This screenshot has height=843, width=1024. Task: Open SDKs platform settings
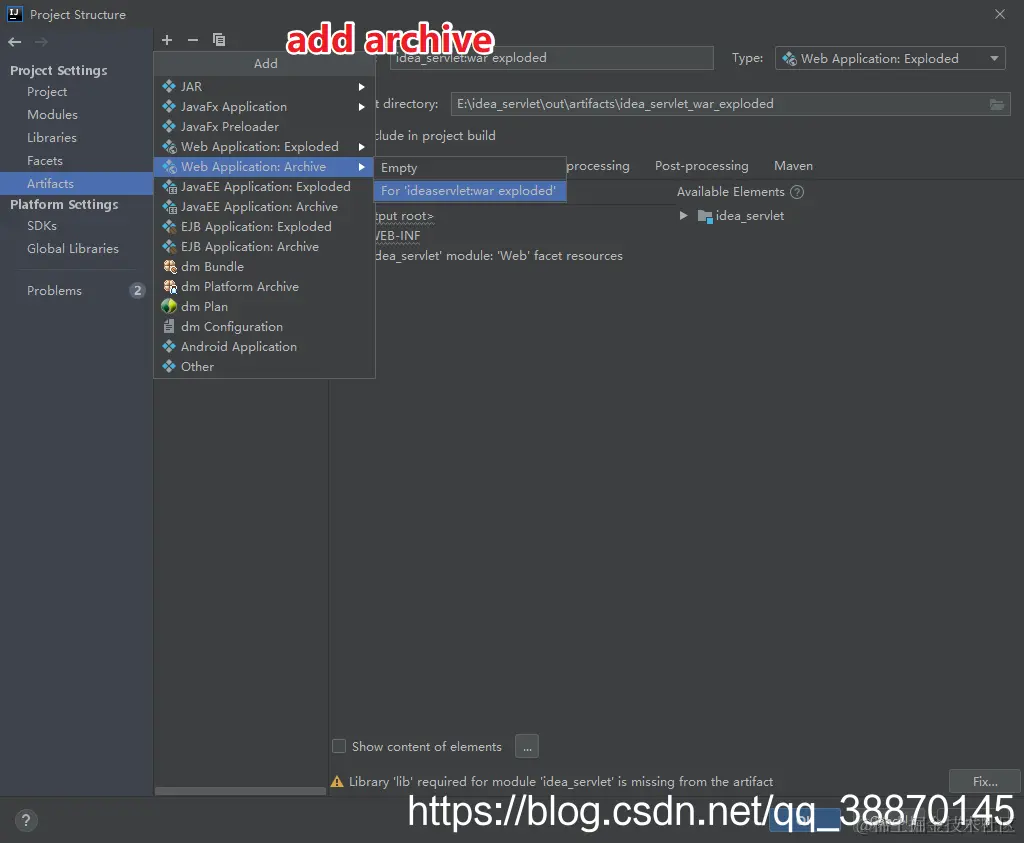coord(42,226)
